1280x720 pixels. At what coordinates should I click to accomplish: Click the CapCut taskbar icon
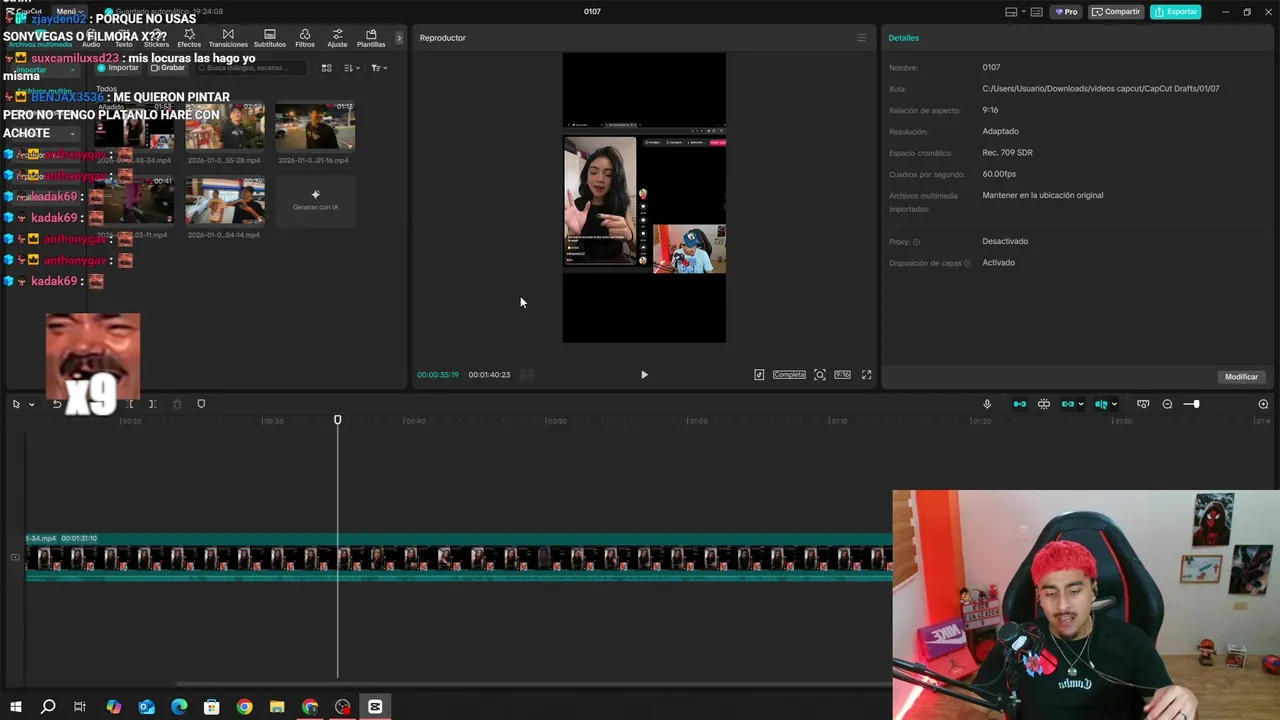pyautogui.click(x=375, y=707)
